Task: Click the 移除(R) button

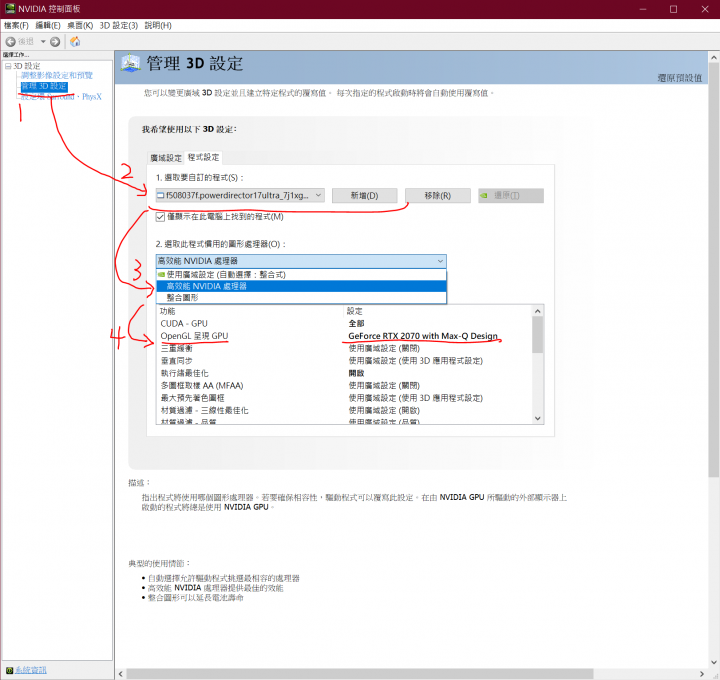Action: [x=438, y=196]
